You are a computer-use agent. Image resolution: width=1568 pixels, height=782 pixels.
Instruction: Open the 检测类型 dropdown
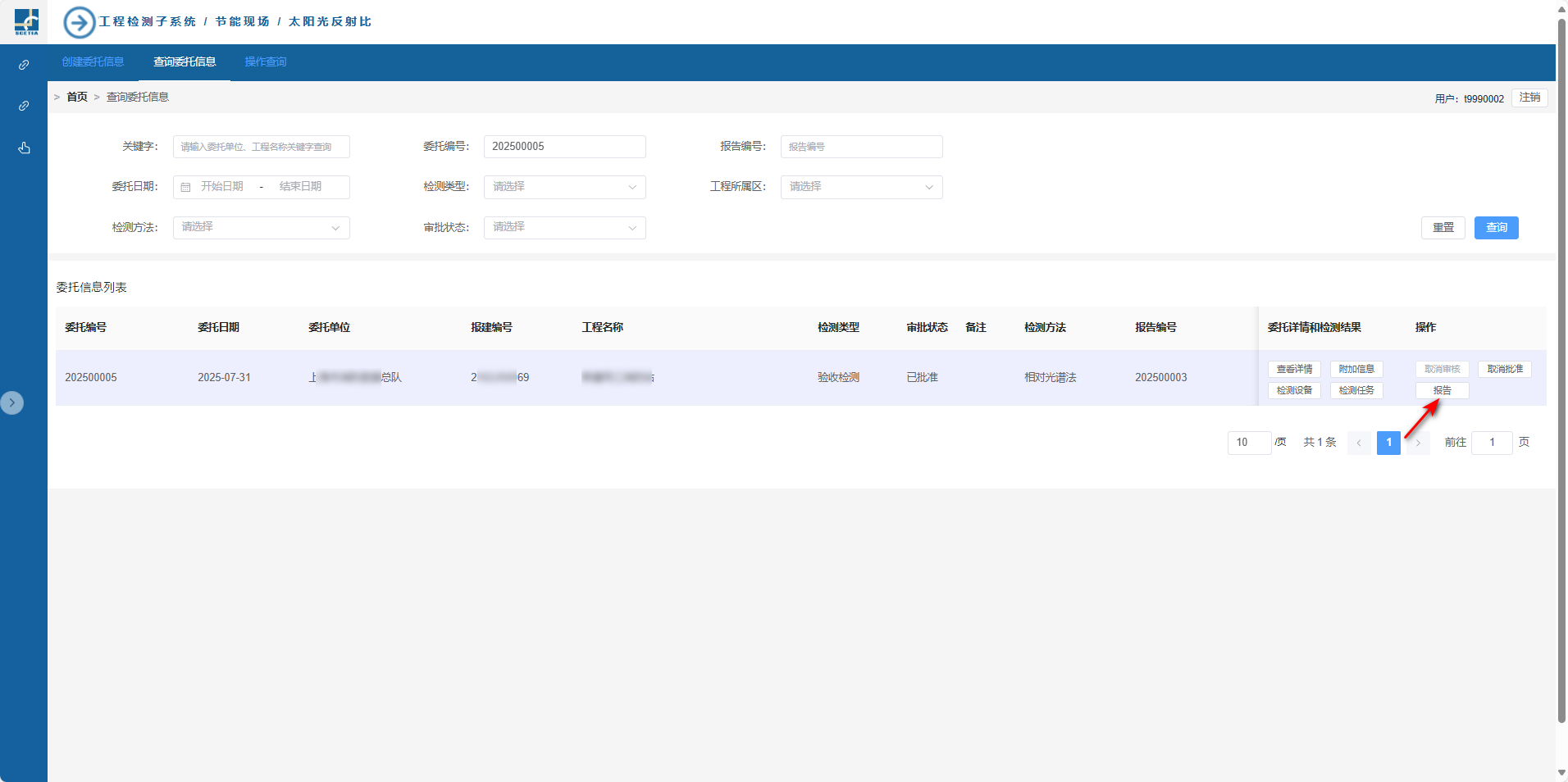click(x=564, y=187)
